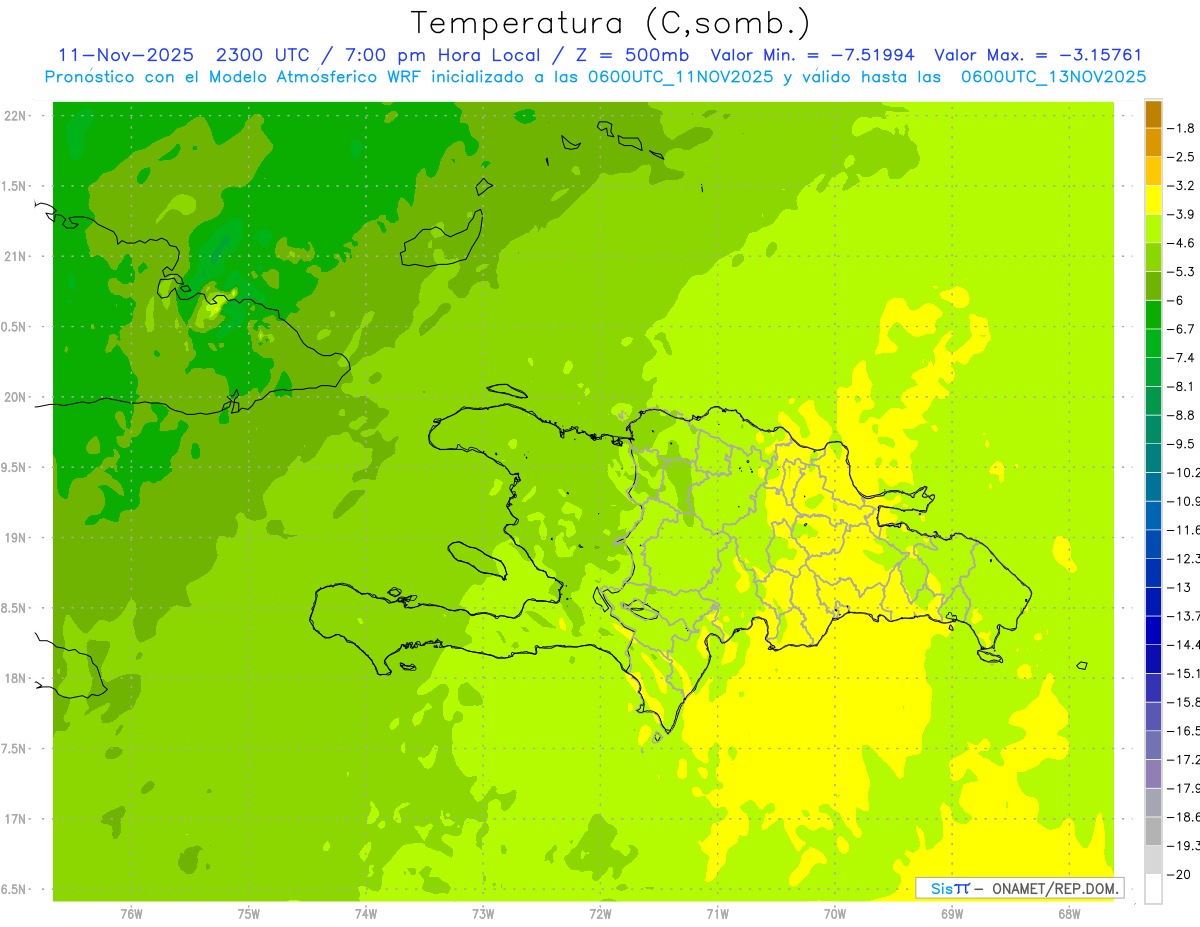Click the "-14.4" colorbar value
1200x927 pixels.
click(x=1185, y=644)
